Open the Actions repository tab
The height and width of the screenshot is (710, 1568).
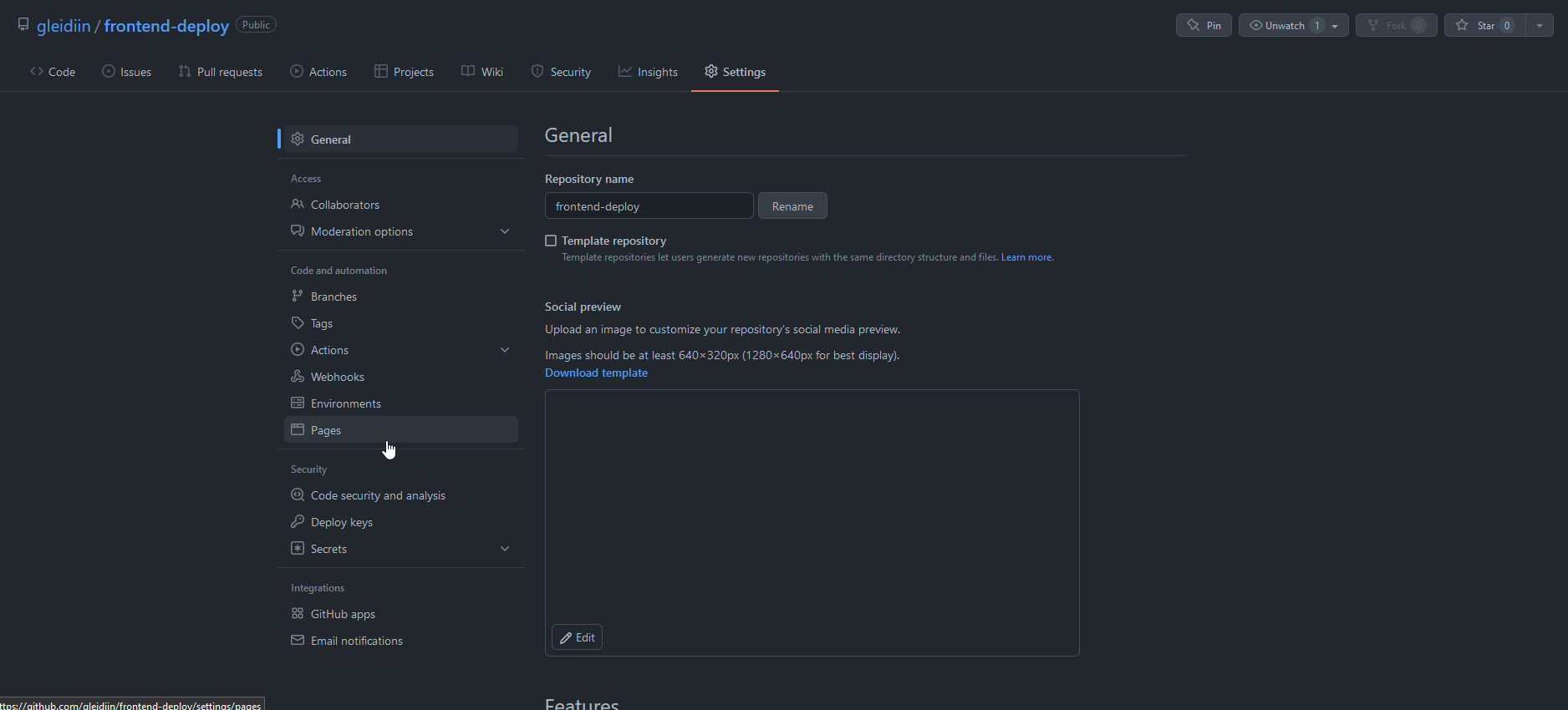coord(318,72)
